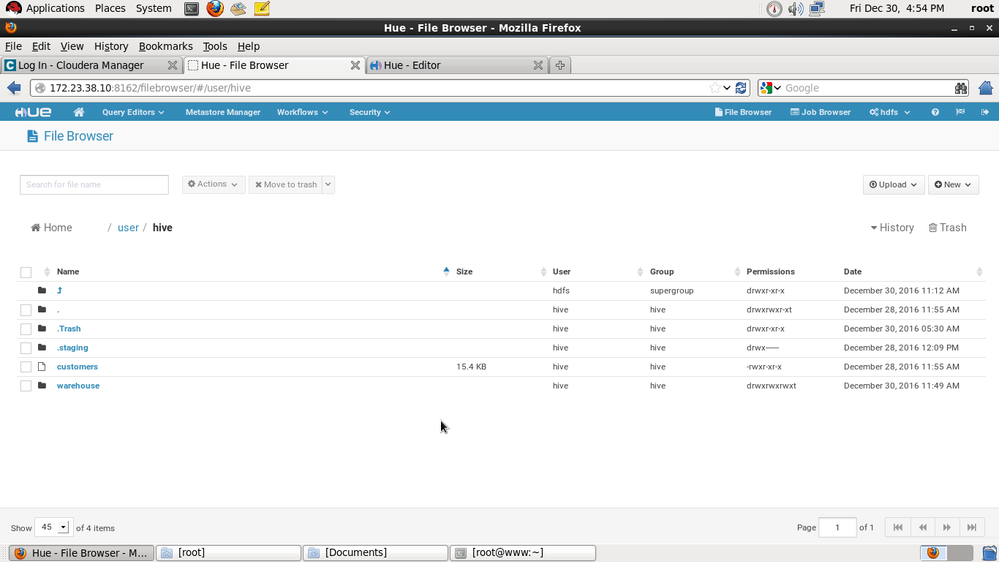The width and height of the screenshot is (999, 562).
Task: Open the customers file link
Action: click(x=77, y=366)
